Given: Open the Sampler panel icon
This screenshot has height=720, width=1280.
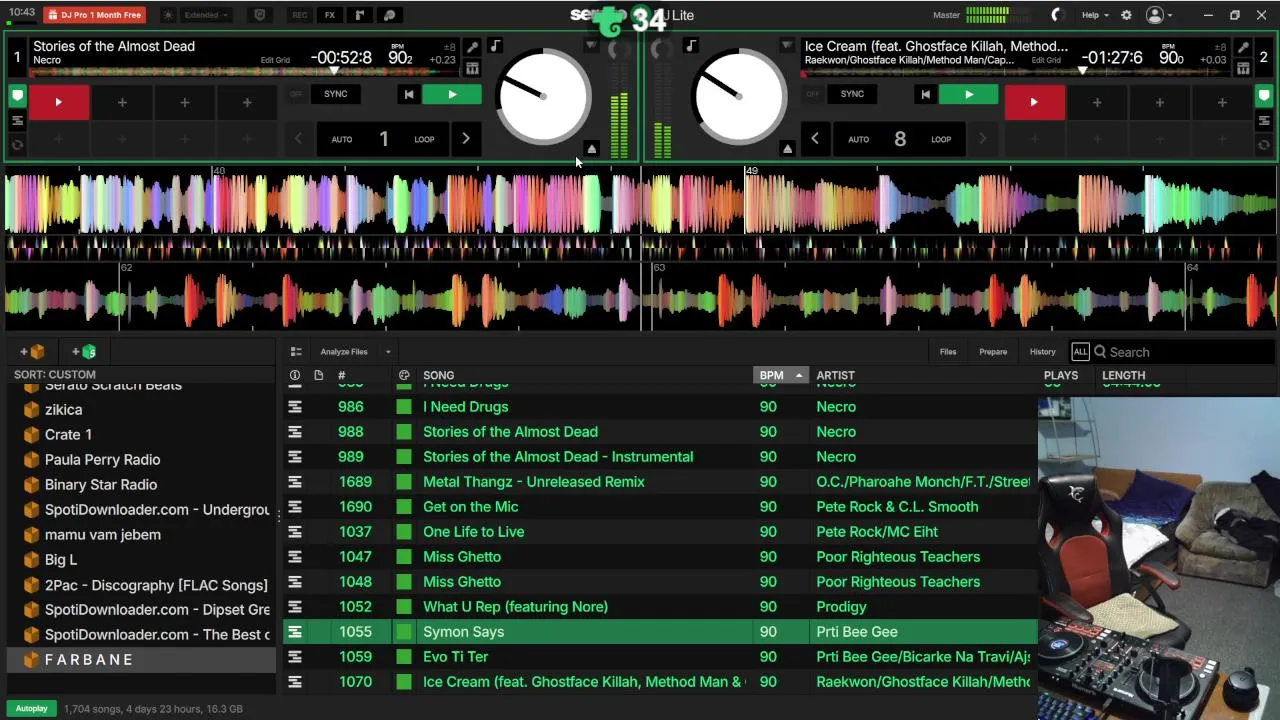Looking at the screenshot, I should coord(360,15).
